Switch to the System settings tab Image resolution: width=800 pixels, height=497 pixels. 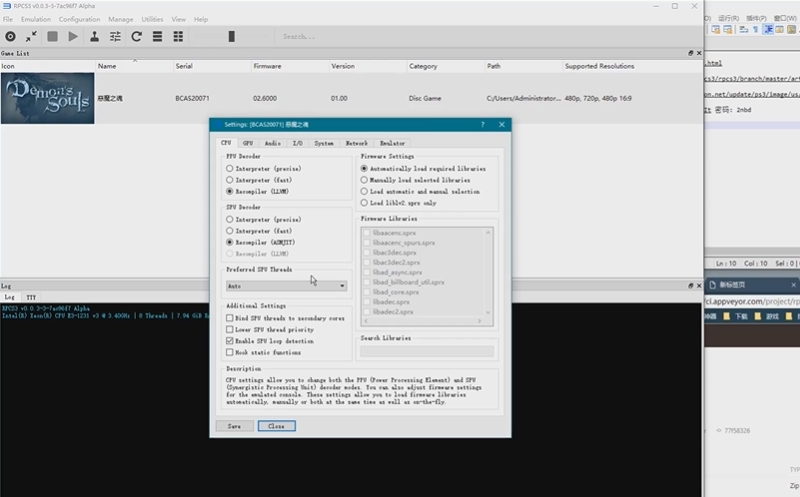pos(323,143)
